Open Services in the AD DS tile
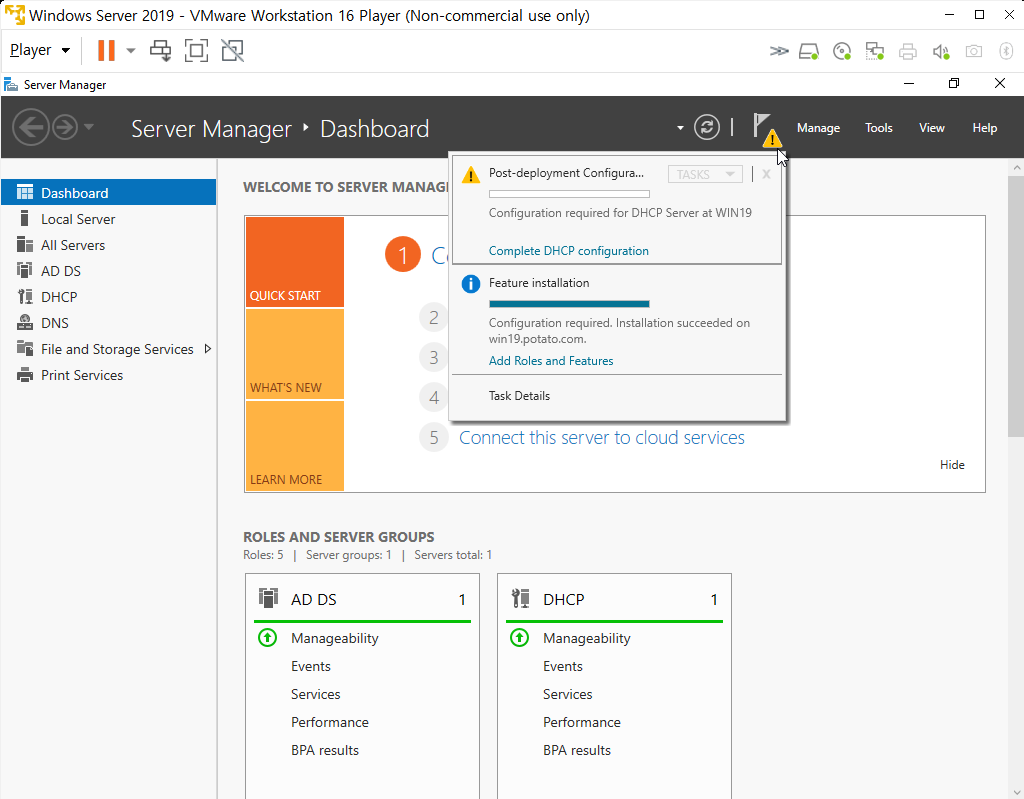The image size is (1024, 799). point(315,694)
